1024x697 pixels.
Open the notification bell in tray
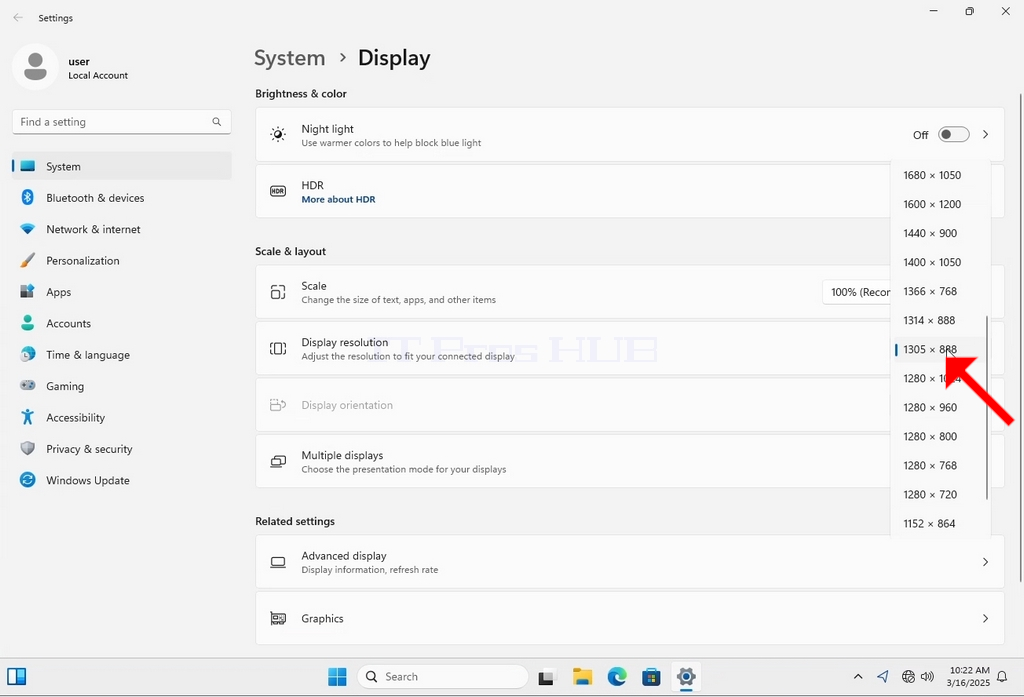click(1002, 677)
